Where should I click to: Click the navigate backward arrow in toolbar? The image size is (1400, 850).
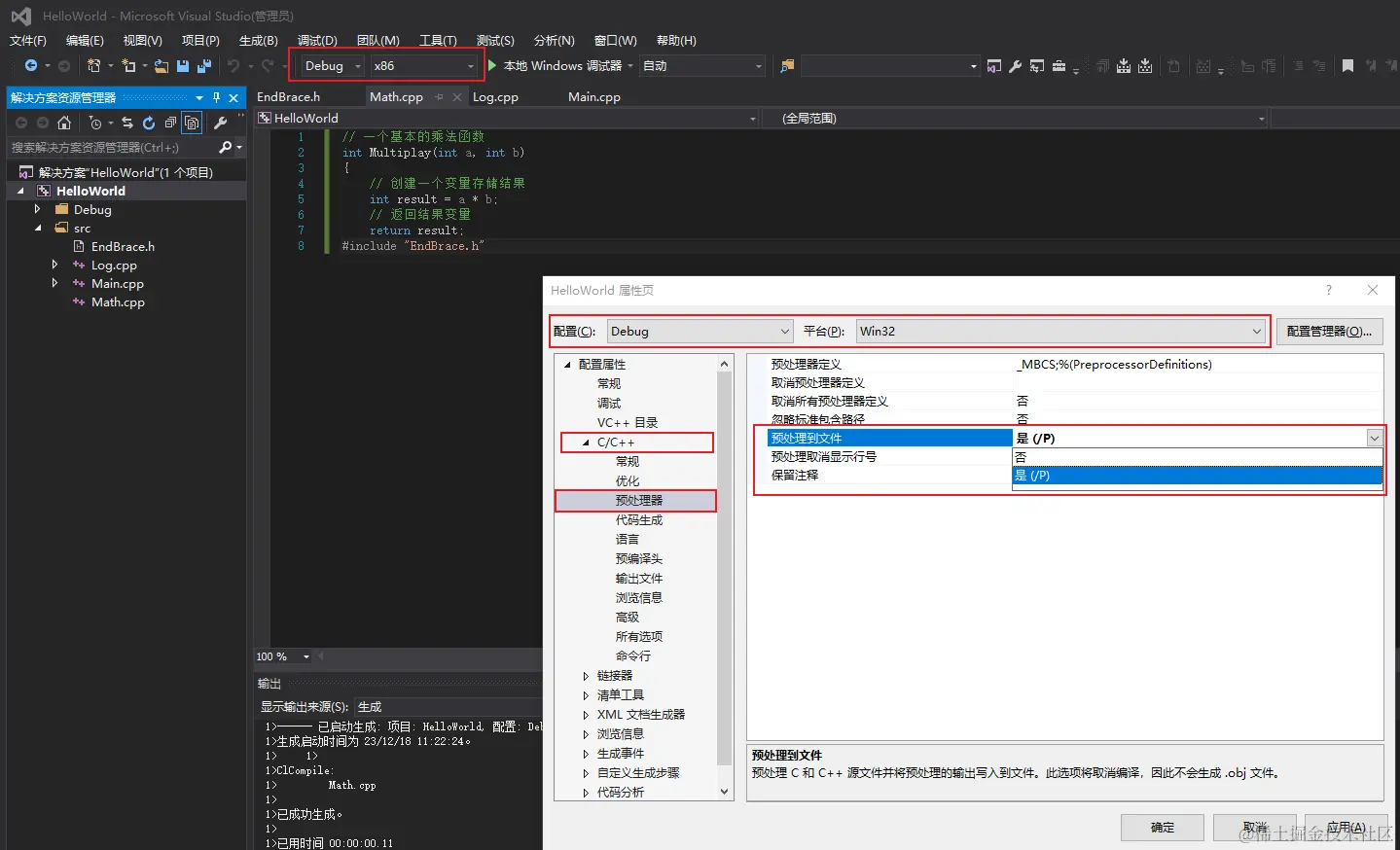(31, 66)
